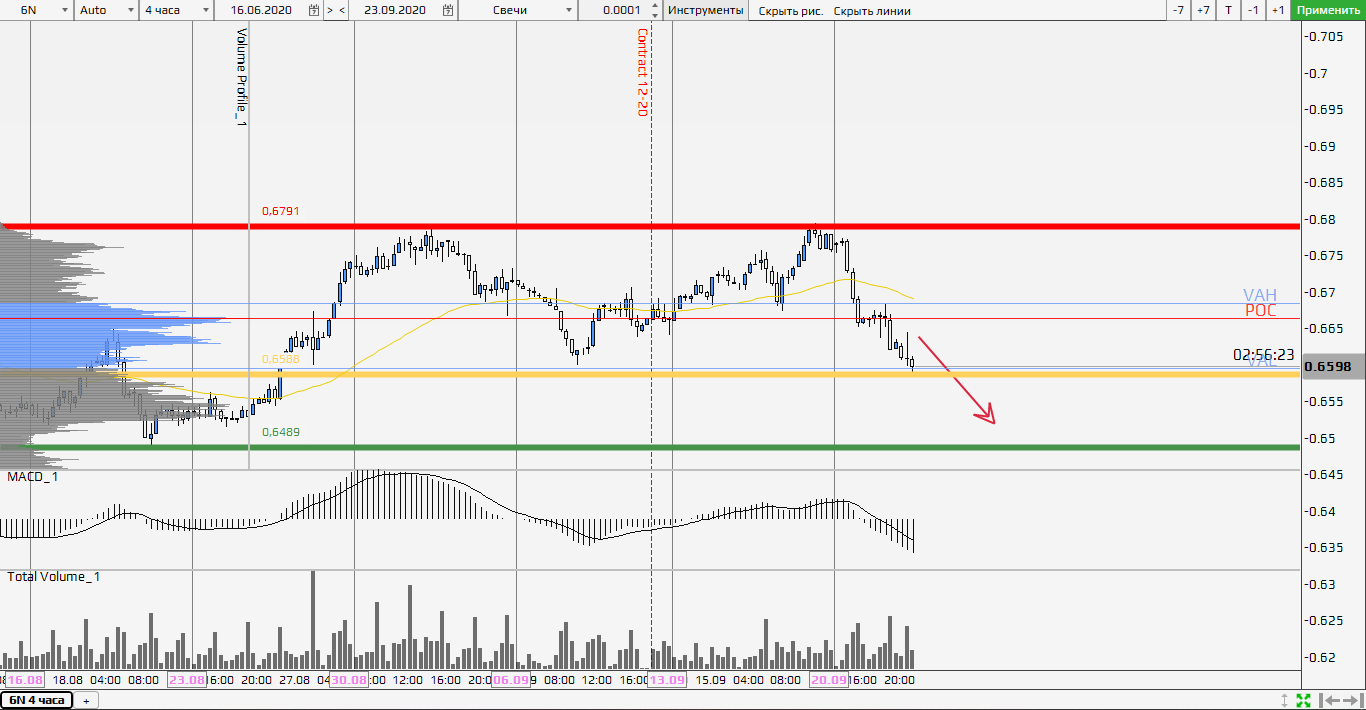Click the '>' date range shift button
This screenshot has width=1366, height=710.
(x=330, y=10)
